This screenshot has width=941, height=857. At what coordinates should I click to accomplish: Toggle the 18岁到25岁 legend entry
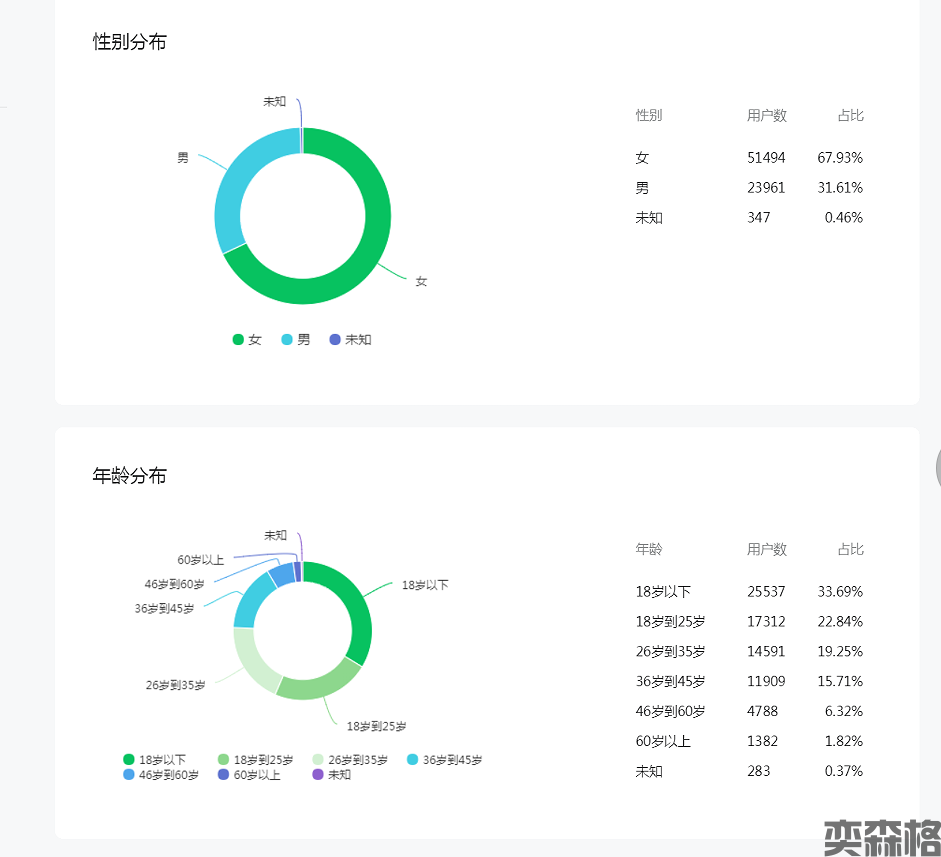pyautogui.click(x=255, y=760)
